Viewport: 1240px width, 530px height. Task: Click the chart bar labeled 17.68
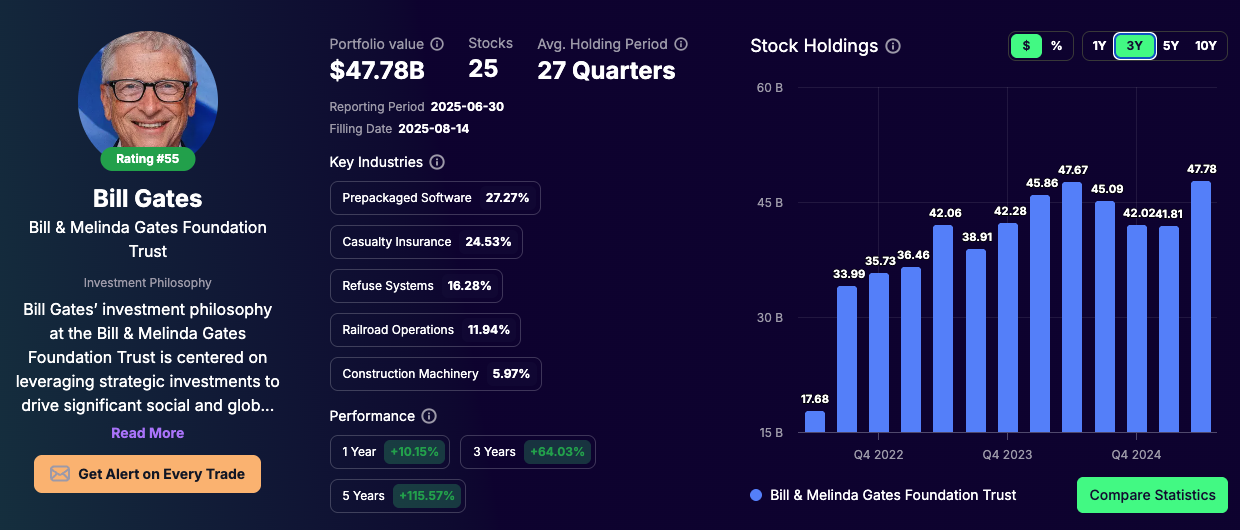(x=815, y=421)
